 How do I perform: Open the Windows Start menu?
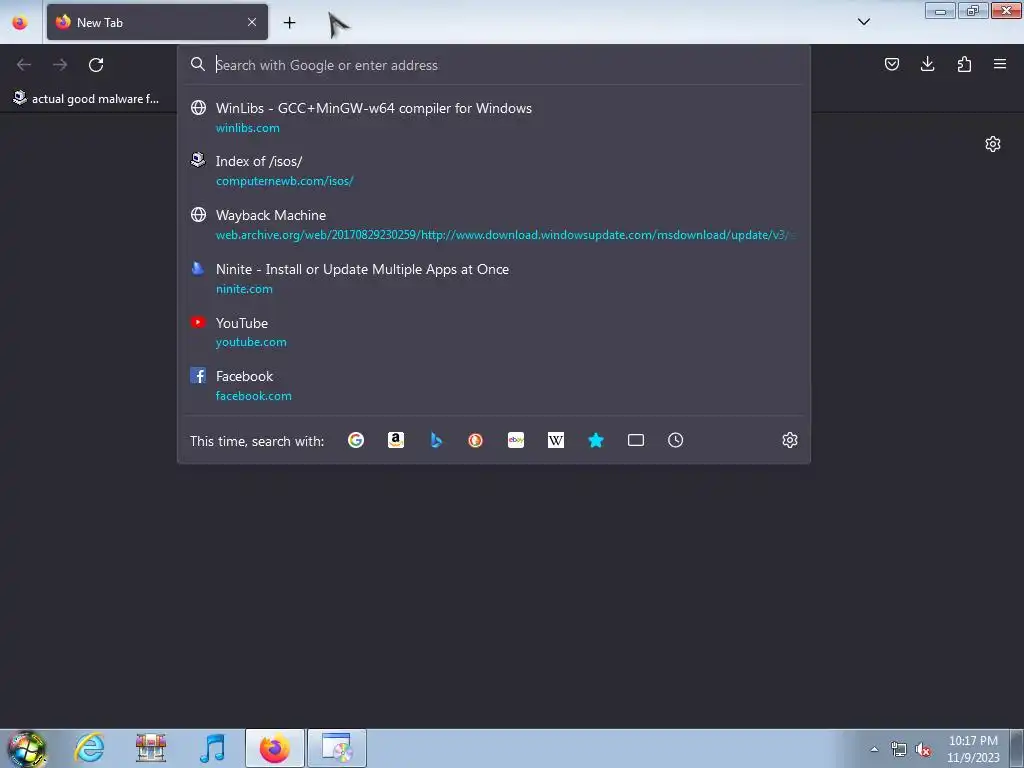[x=25, y=748]
